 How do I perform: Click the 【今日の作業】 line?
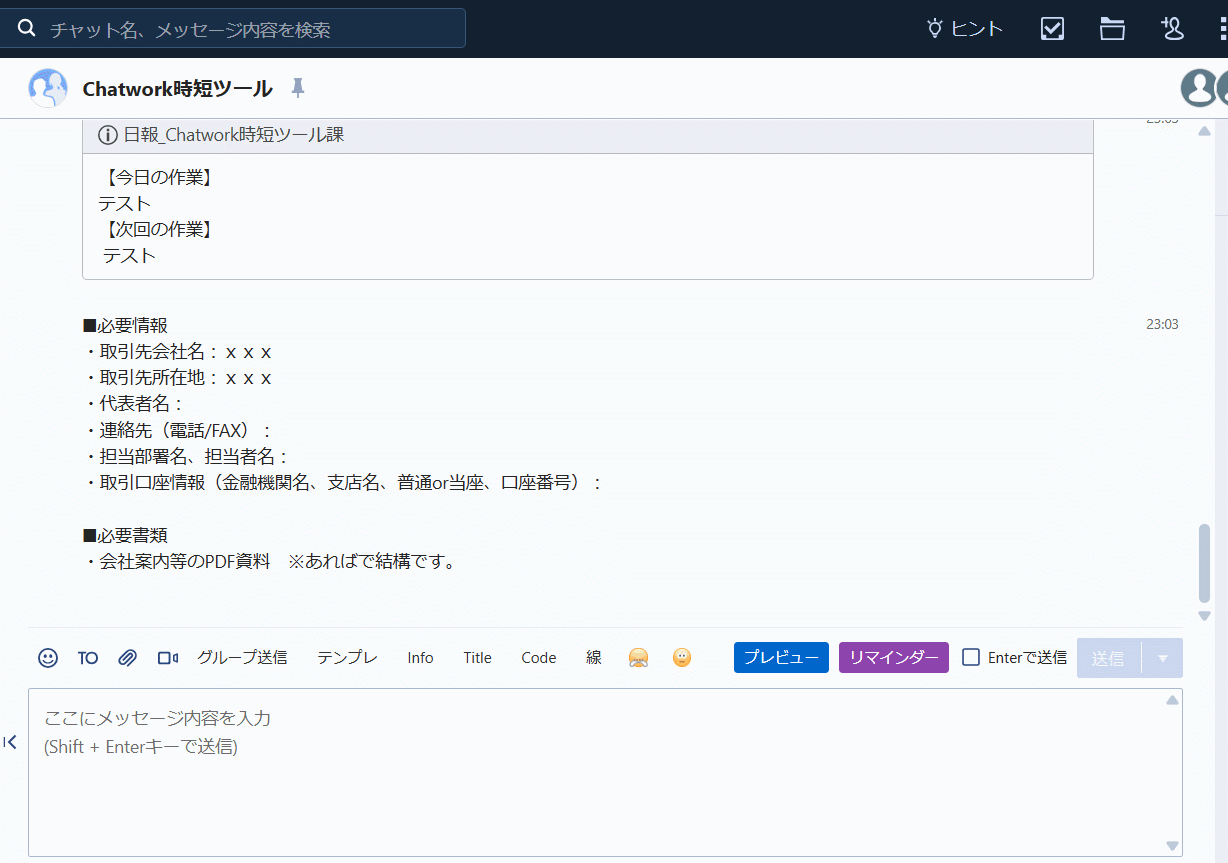point(158,178)
